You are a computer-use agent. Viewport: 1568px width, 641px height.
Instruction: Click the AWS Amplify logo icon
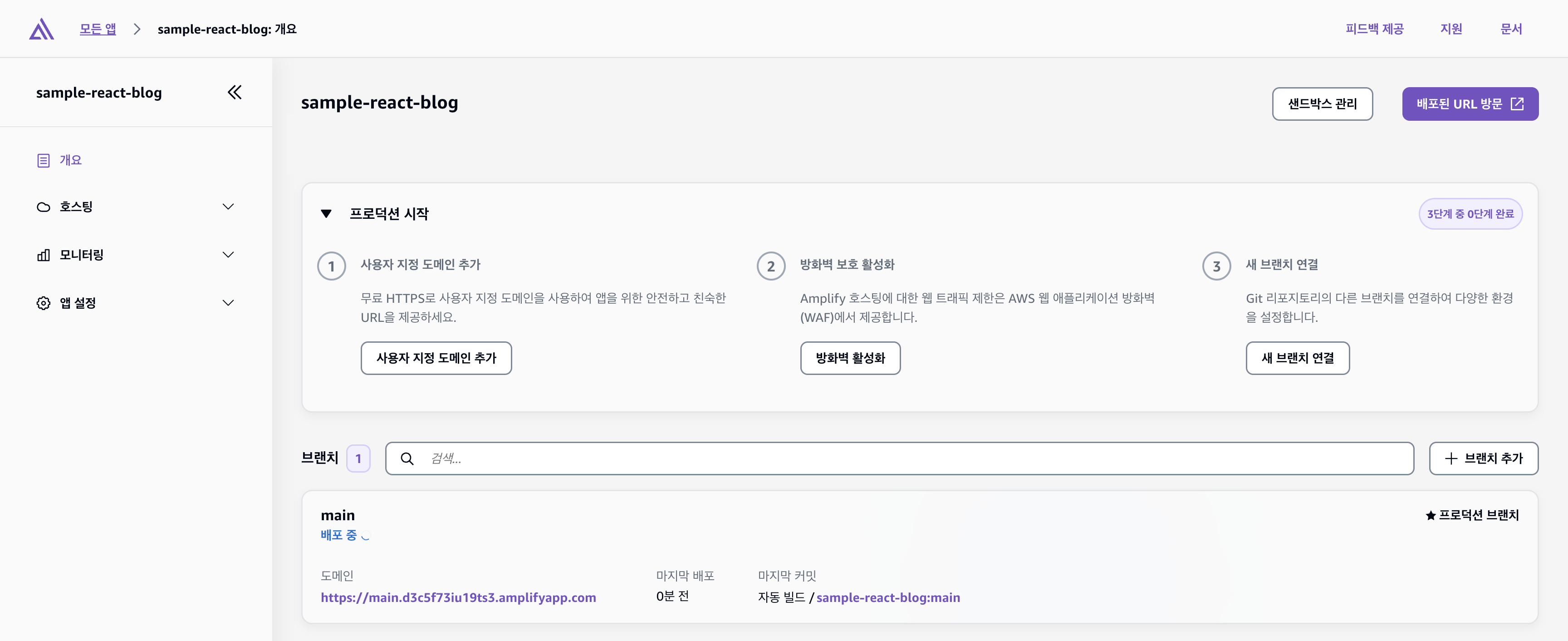(41, 29)
